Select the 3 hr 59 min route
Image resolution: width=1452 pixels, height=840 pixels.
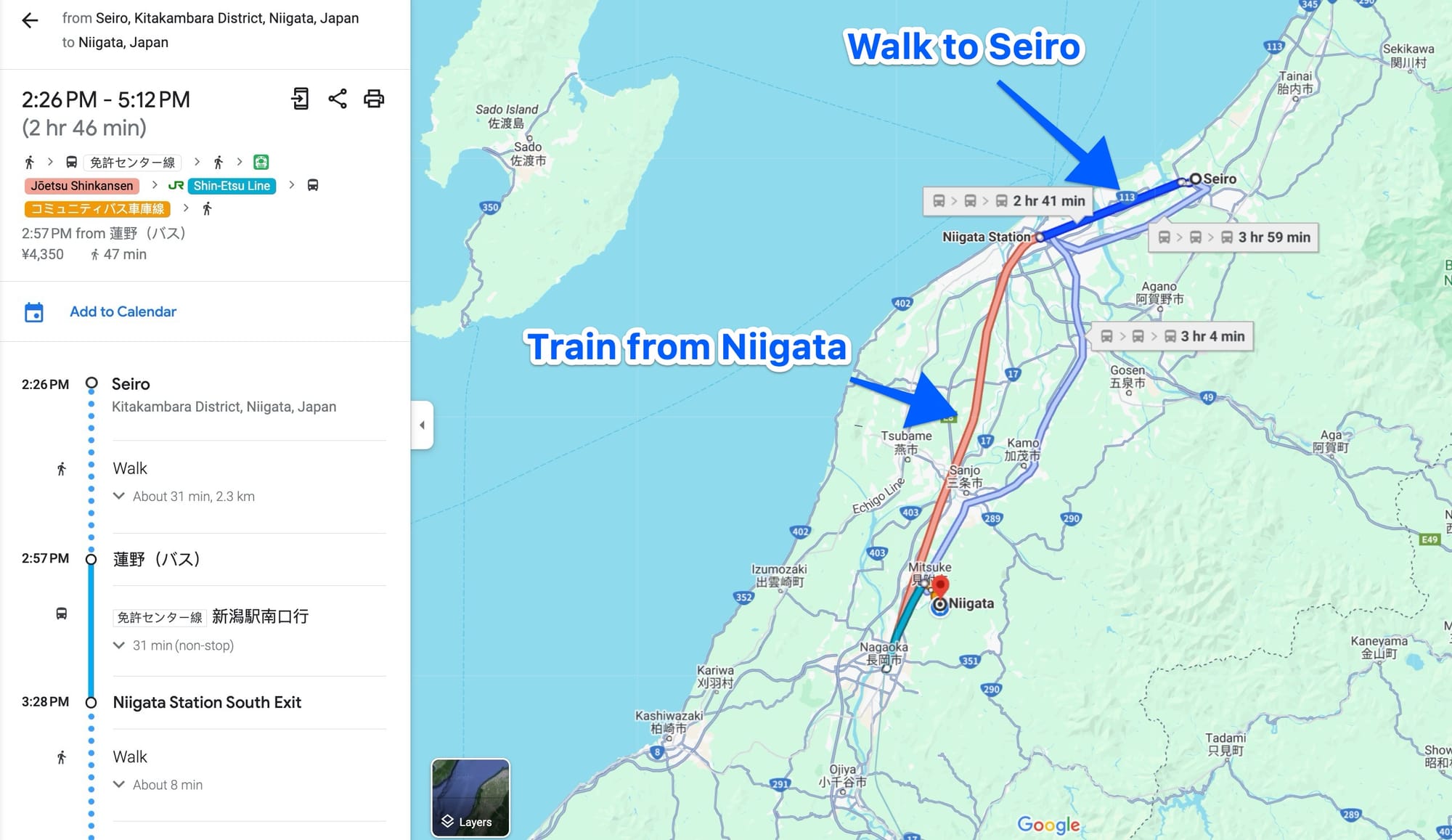click(1233, 237)
